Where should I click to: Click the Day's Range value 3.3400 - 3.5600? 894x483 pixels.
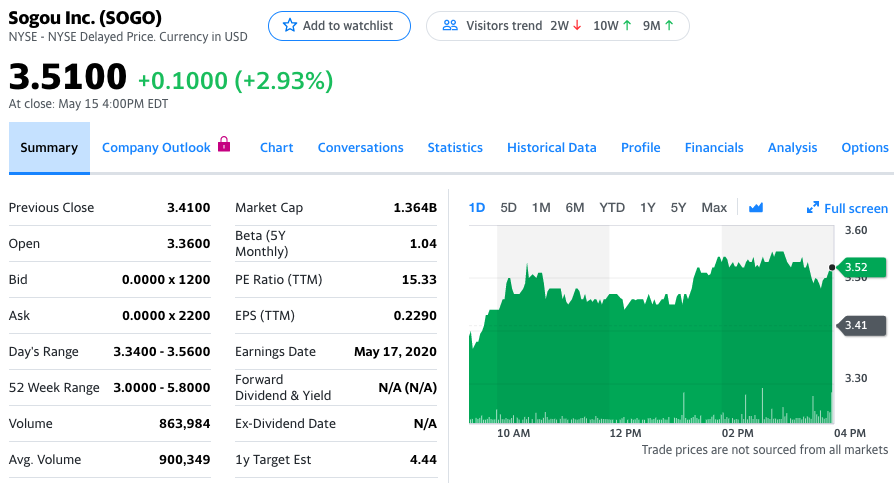tap(162, 351)
